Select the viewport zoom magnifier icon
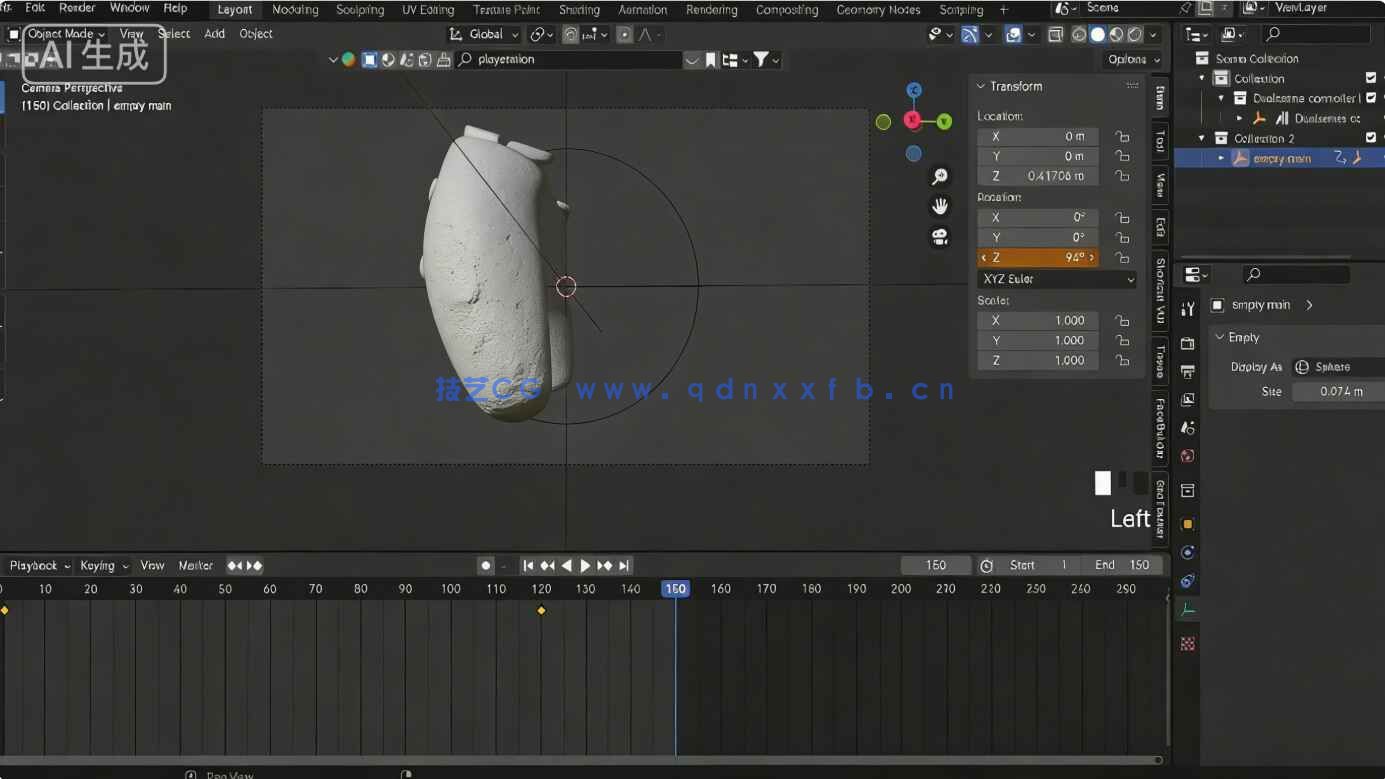Screen dimensions: 1385x779 coord(940,176)
